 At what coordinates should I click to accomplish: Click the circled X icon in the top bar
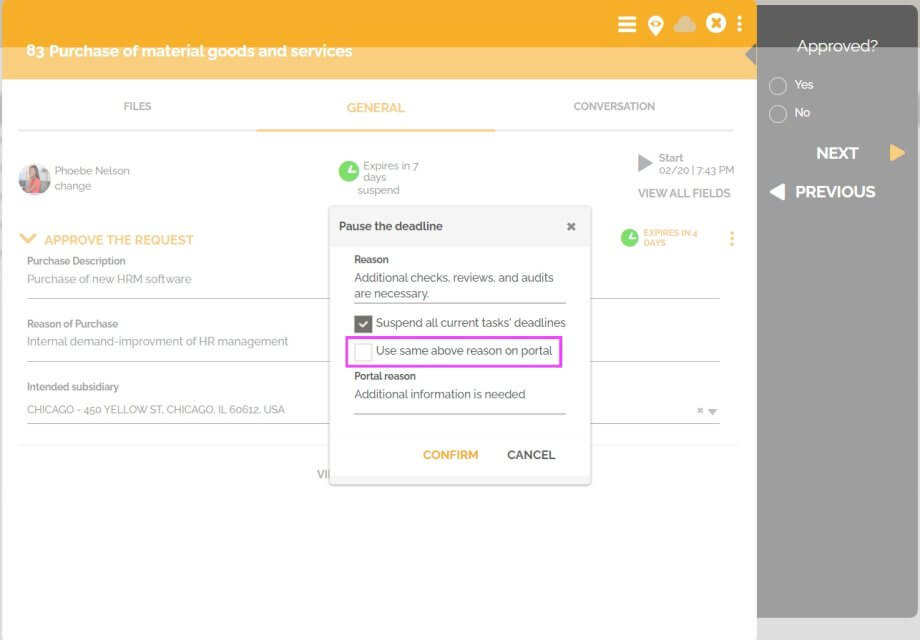[x=716, y=24]
